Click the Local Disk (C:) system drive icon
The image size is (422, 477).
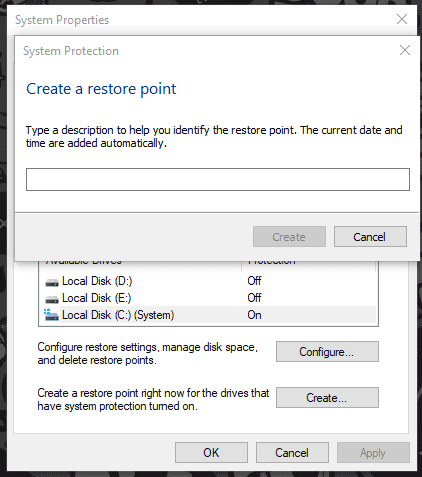pos(51,315)
